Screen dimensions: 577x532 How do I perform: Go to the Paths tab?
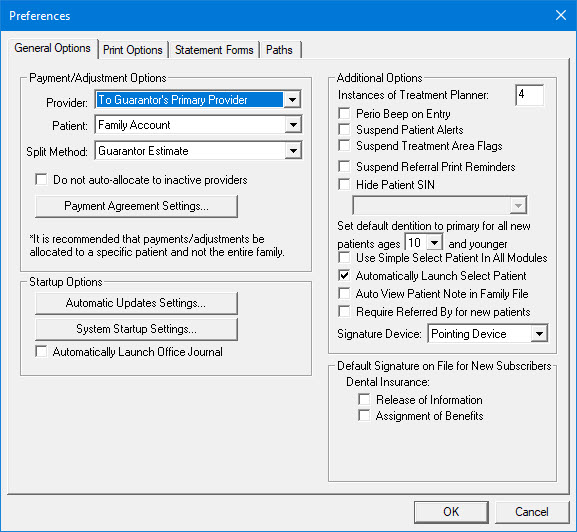click(x=279, y=50)
